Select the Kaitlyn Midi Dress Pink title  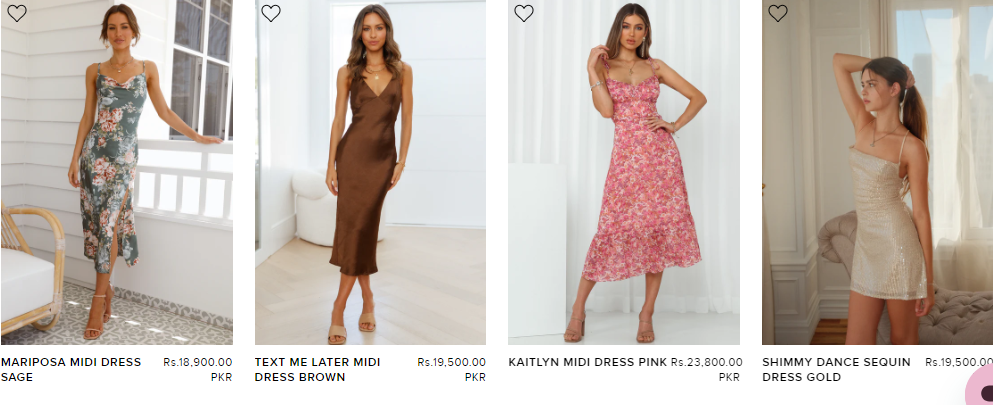pyautogui.click(x=587, y=362)
